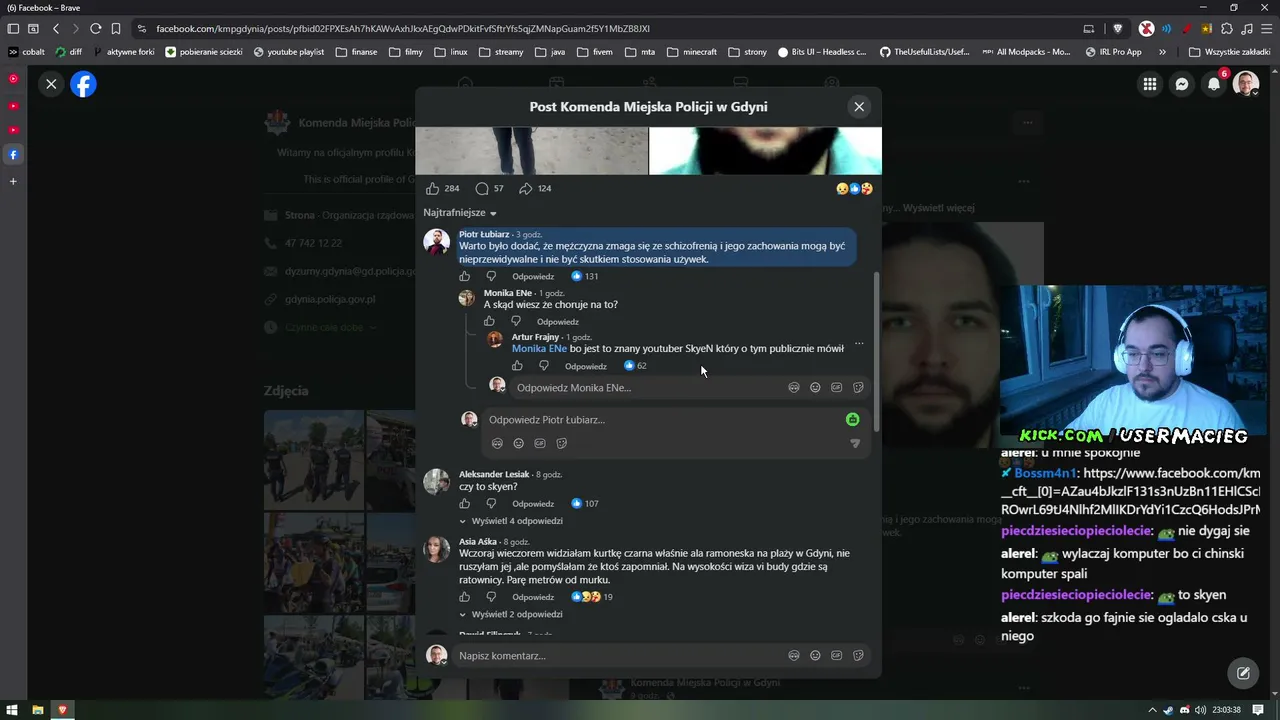Screen dimensions: 1280x720
Task: Open sticker picker in Monika ENe reply box
Action: [x=858, y=388]
